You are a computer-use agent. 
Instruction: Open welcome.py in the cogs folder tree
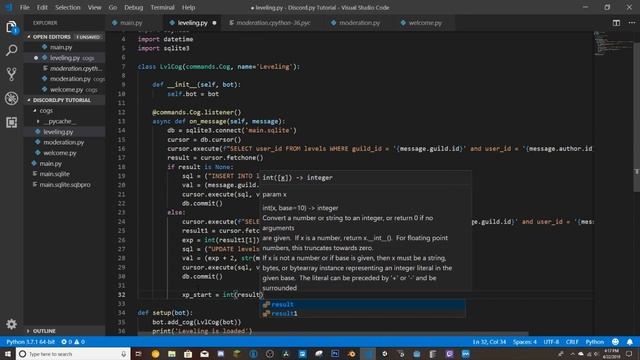(64, 153)
